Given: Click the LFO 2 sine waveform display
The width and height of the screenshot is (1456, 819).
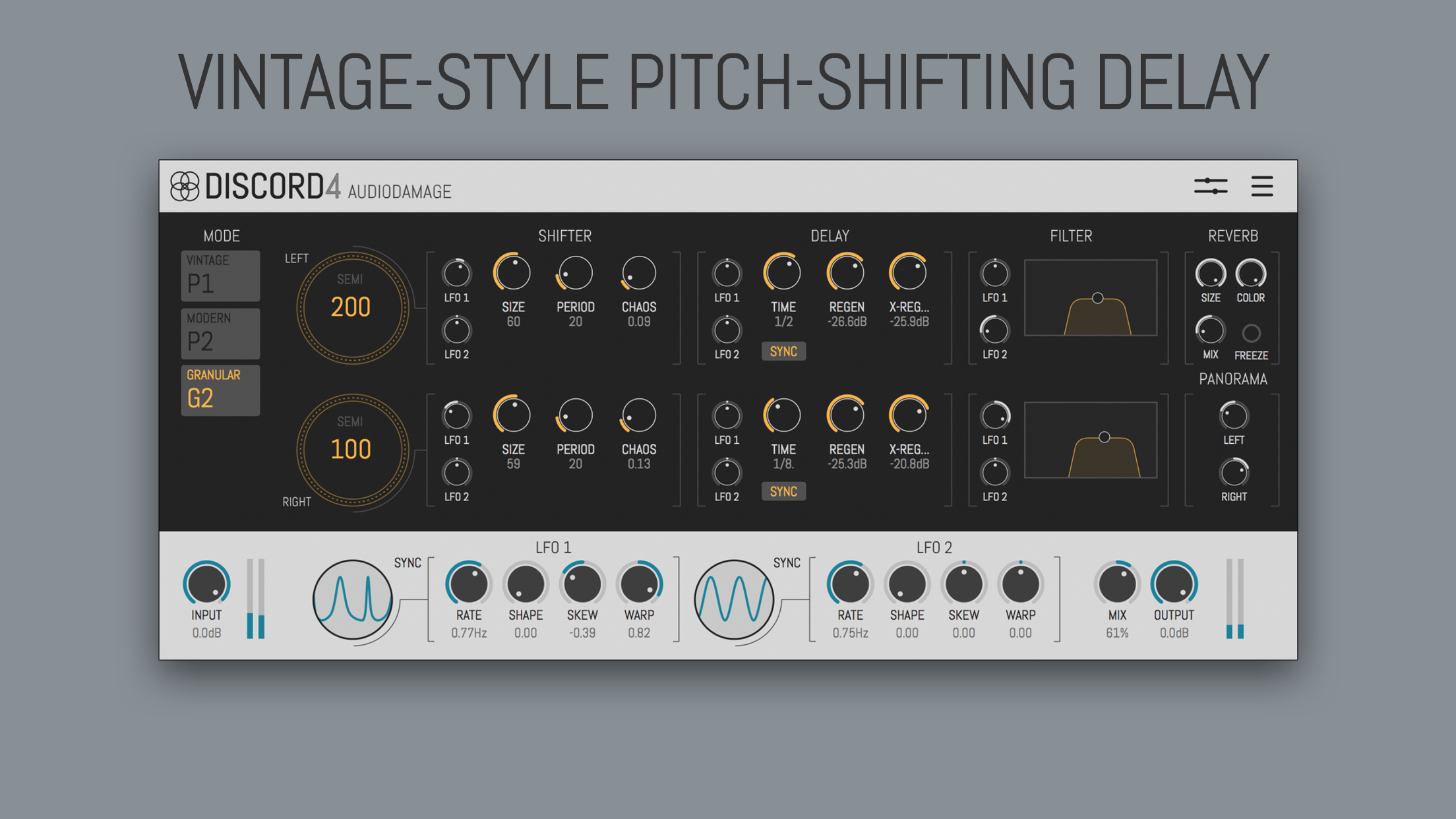Looking at the screenshot, I should (733, 599).
